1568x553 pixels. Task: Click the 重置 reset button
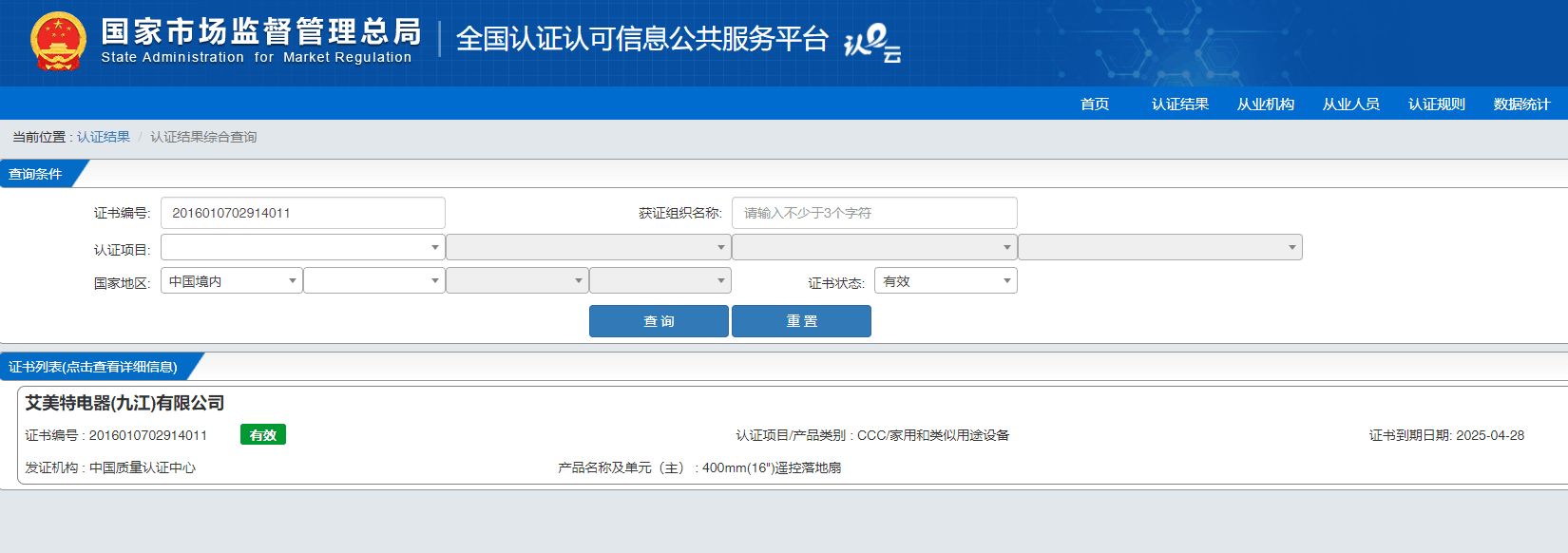[x=801, y=321]
